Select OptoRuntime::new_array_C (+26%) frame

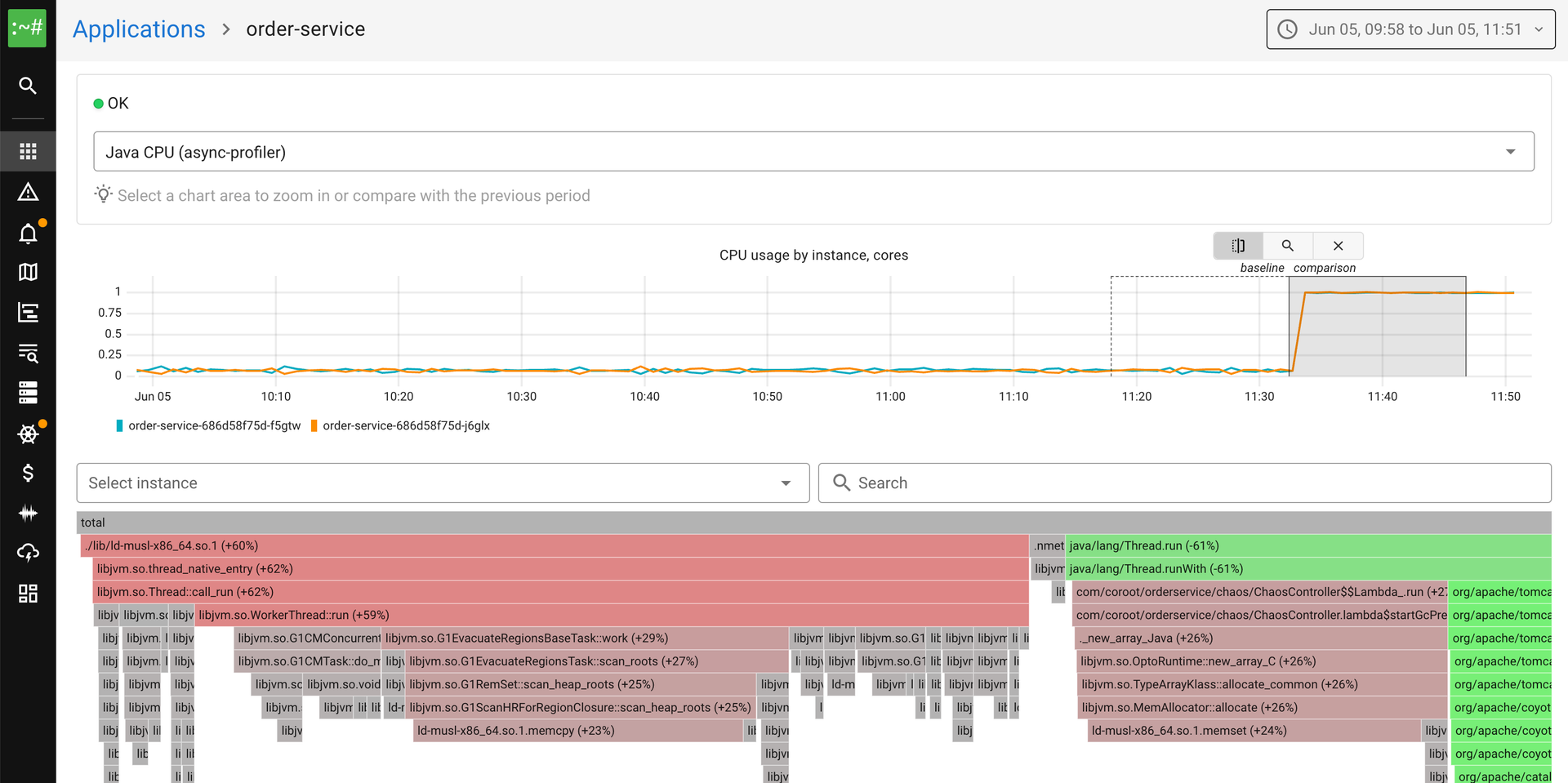pos(1263,661)
